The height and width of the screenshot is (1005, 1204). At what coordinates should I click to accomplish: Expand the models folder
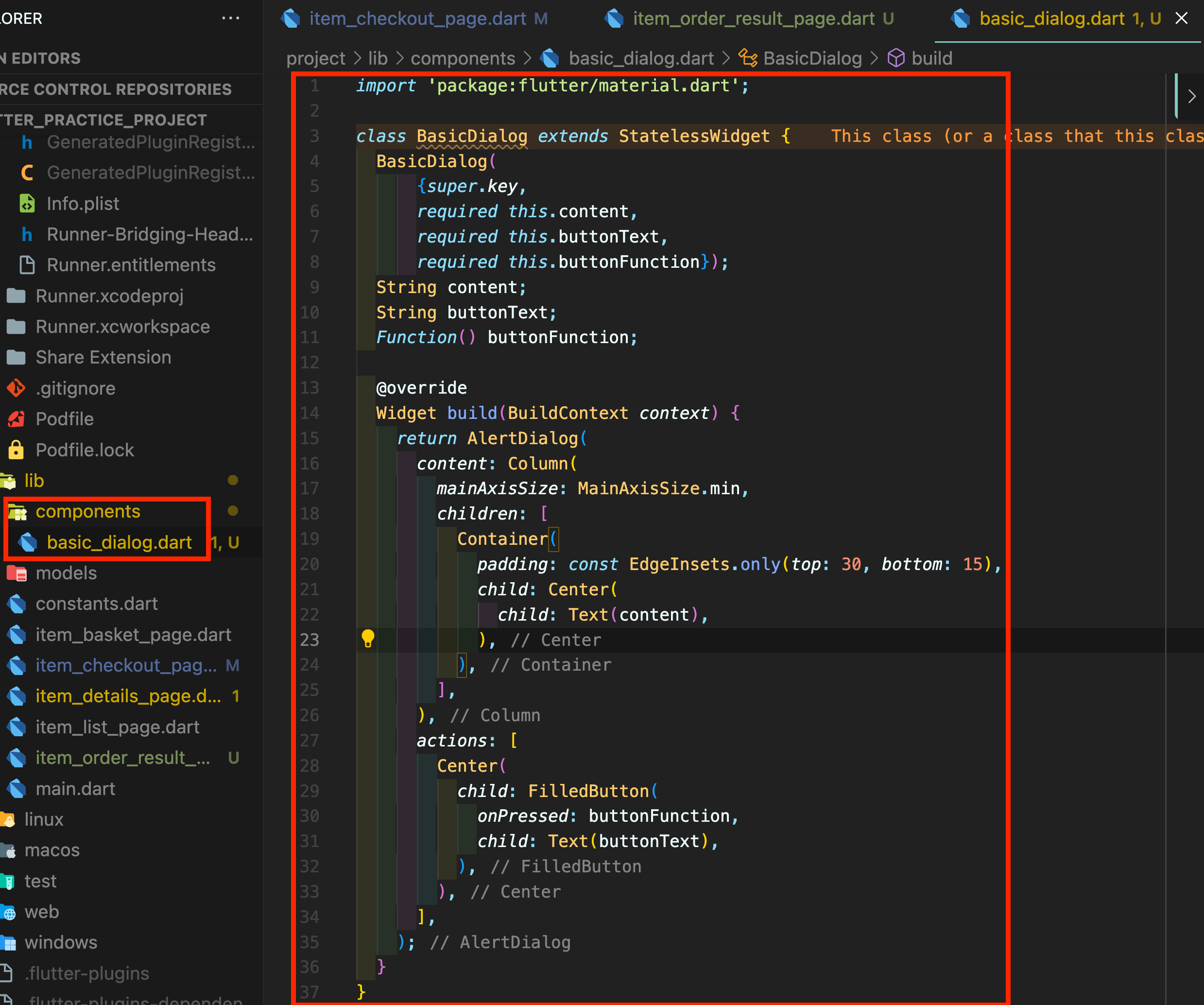[x=66, y=573]
